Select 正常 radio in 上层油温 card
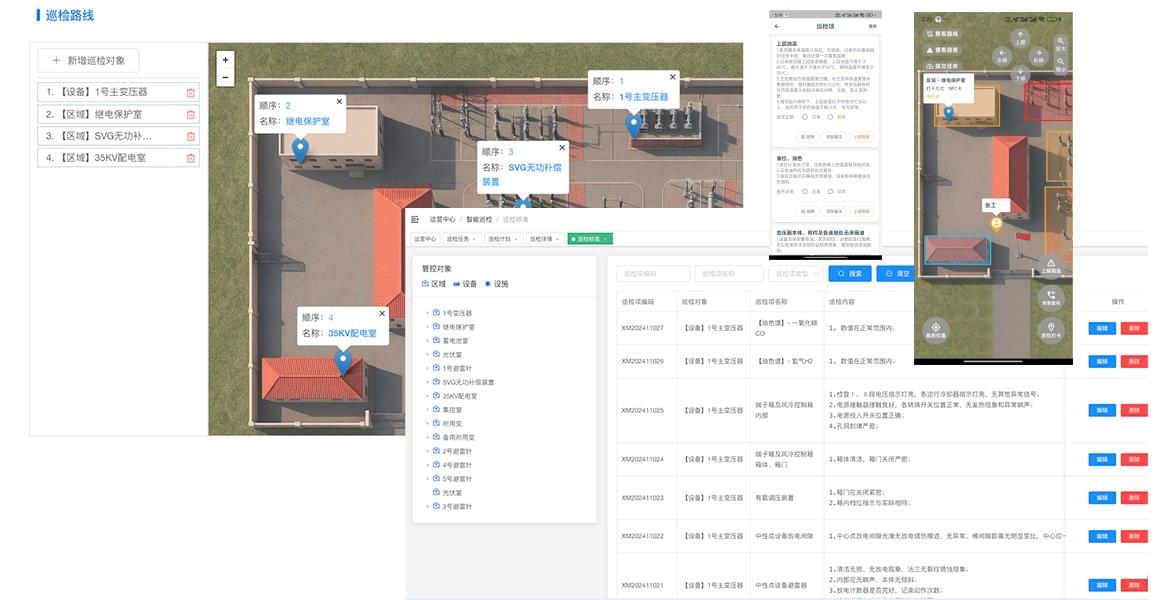Image resolution: width=1160 pixels, height=600 pixels. pyautogui.click(x=805, y=117)
